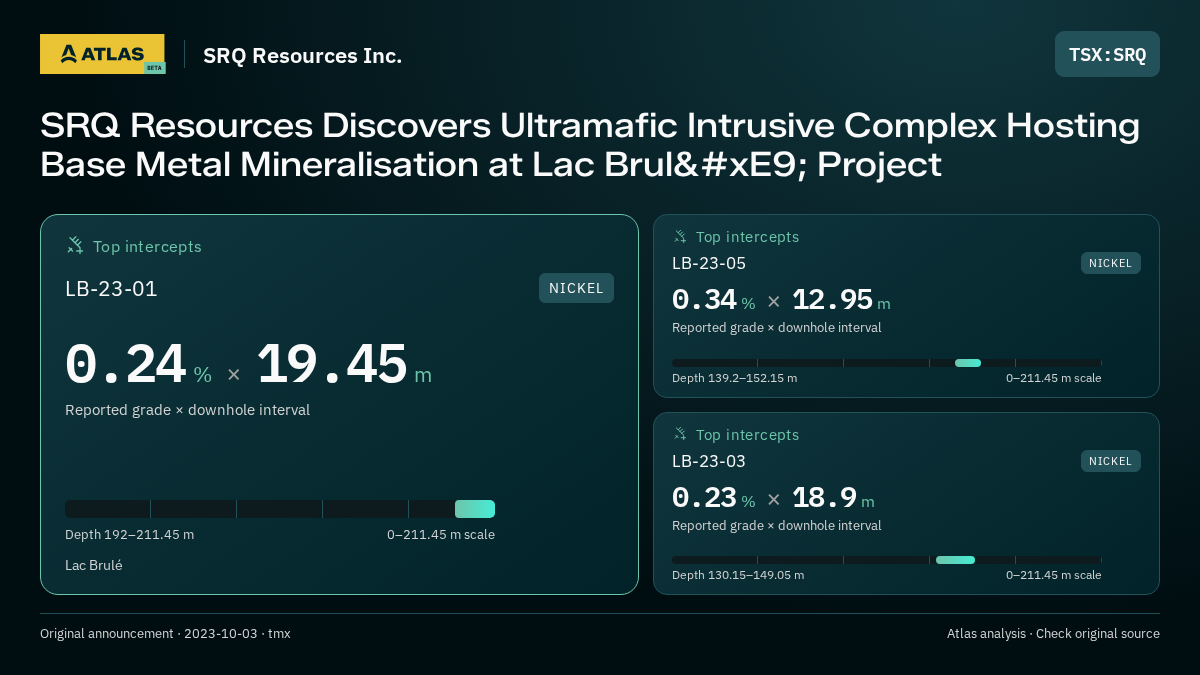Click the LB-23-03 hole ID
The image size is (1200, 675).
709,461
